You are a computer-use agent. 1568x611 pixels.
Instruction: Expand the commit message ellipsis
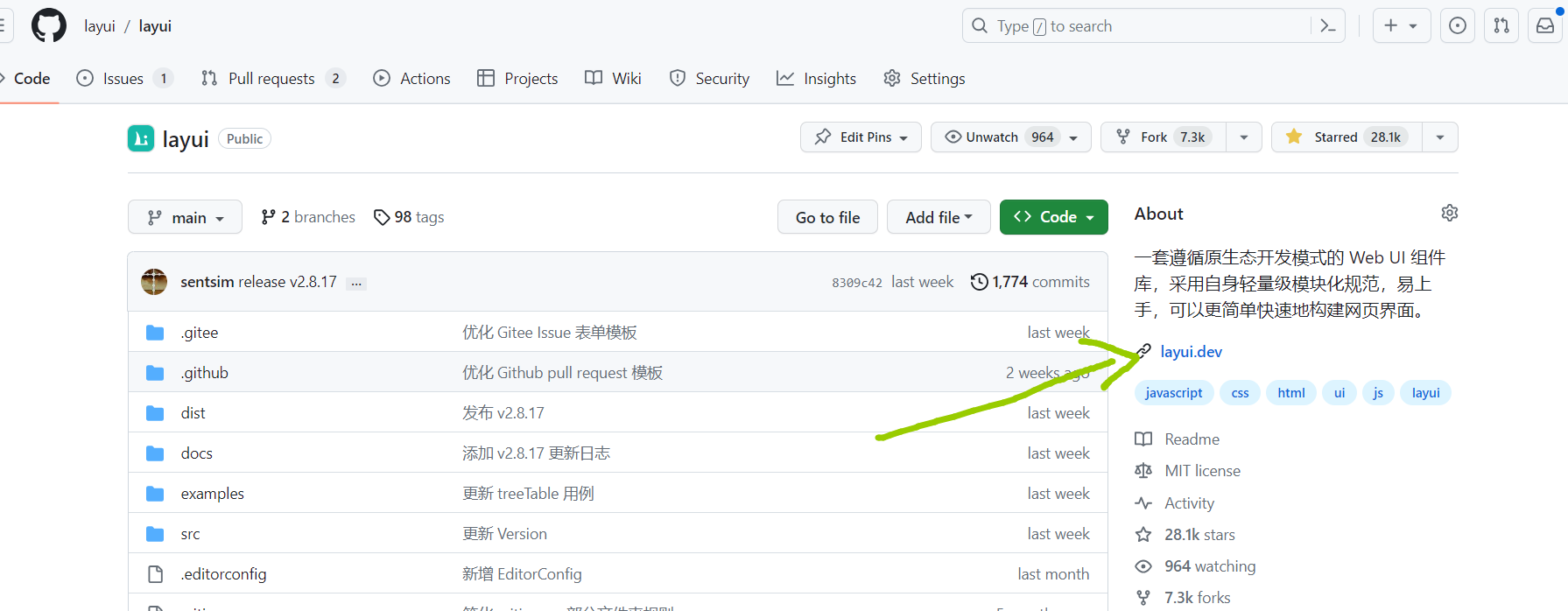coord(356,283)
